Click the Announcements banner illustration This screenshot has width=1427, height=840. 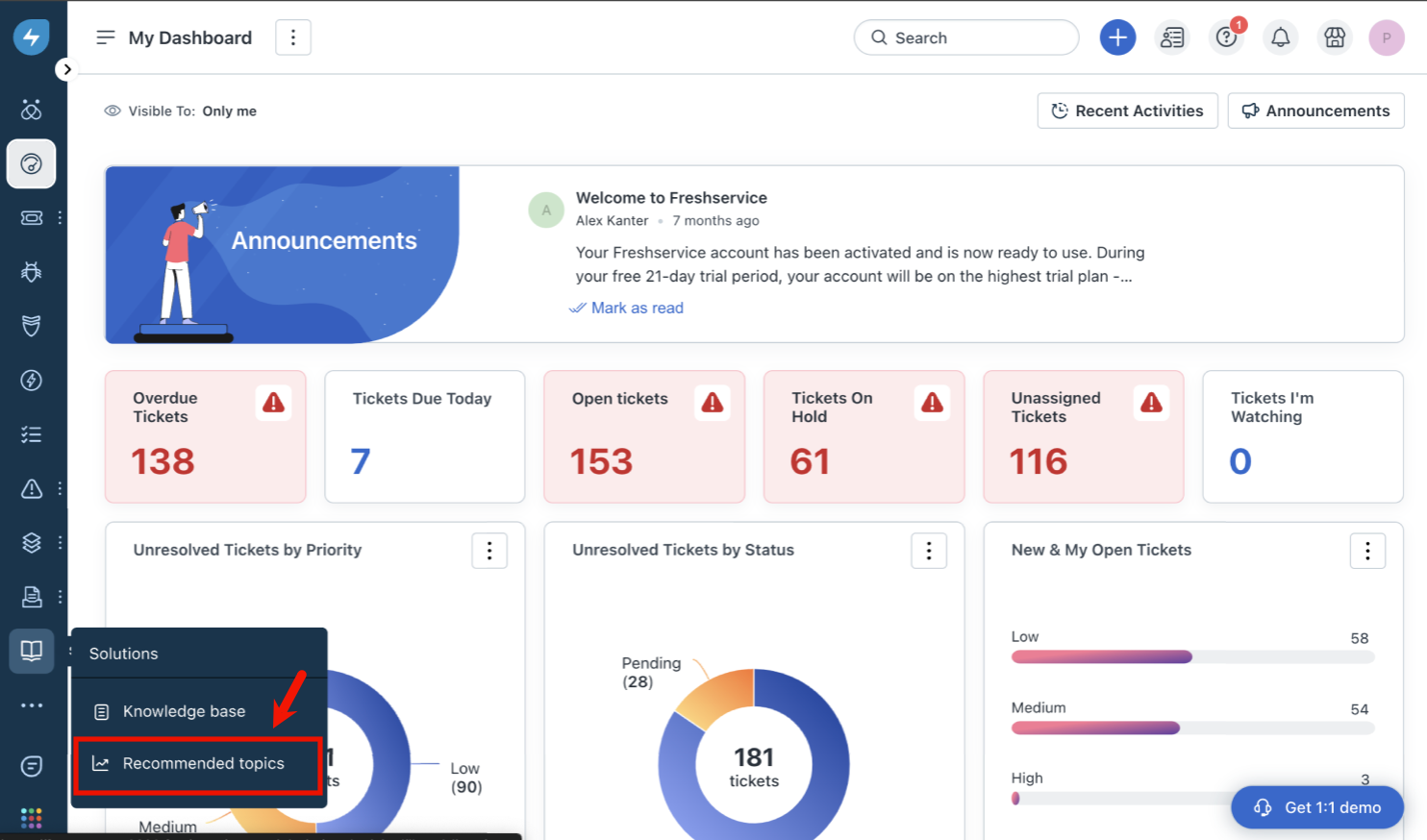coord(282,255)
